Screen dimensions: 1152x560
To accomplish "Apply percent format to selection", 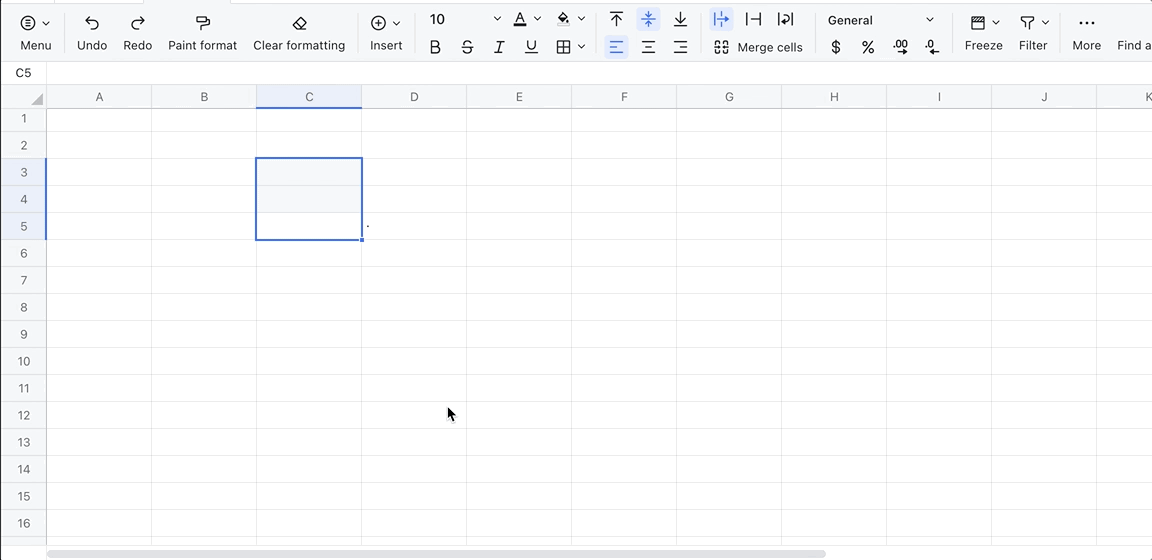I will click(868, 47).
